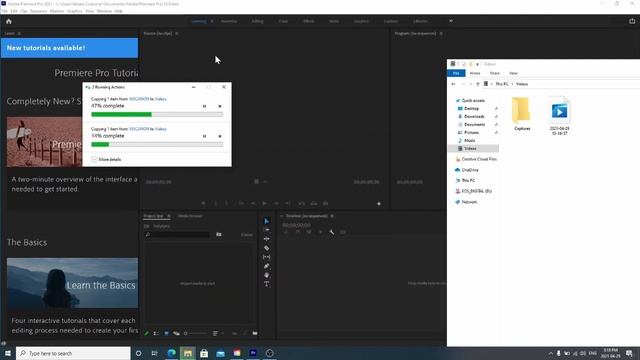Go up one folder in File Explorer
640x360 pixels.
tap(478, 84)
